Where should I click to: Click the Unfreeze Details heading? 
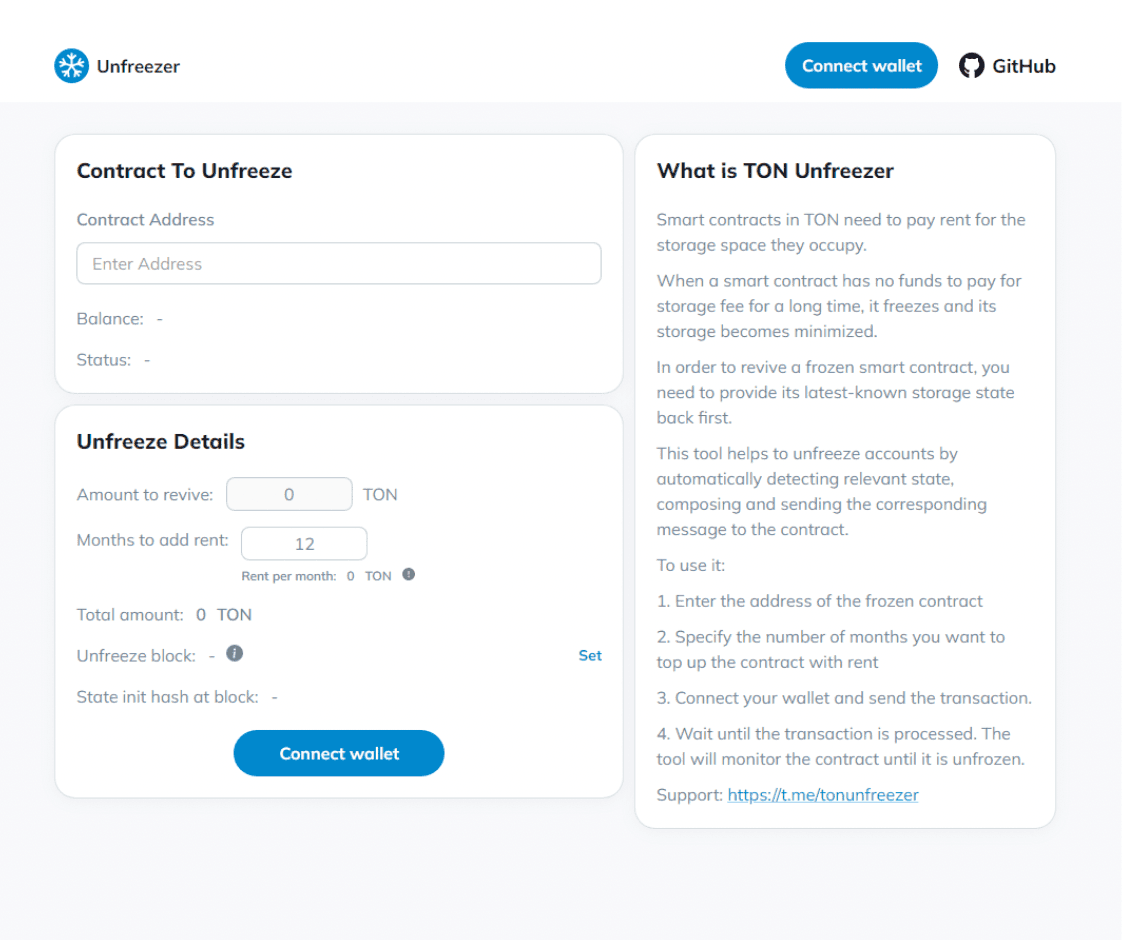[x=161, y=441]
